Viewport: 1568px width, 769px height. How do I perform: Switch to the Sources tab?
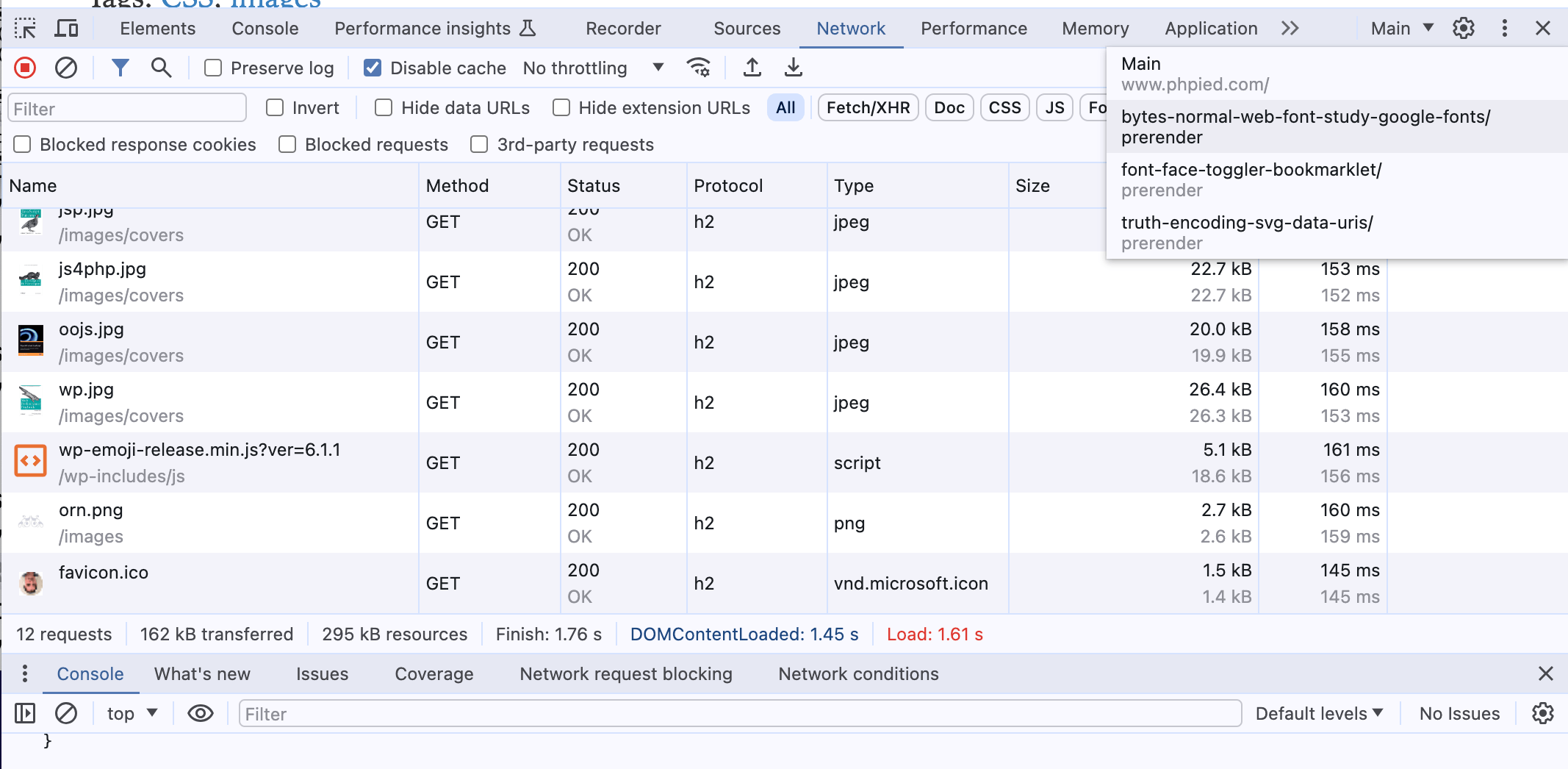[747, 29]
